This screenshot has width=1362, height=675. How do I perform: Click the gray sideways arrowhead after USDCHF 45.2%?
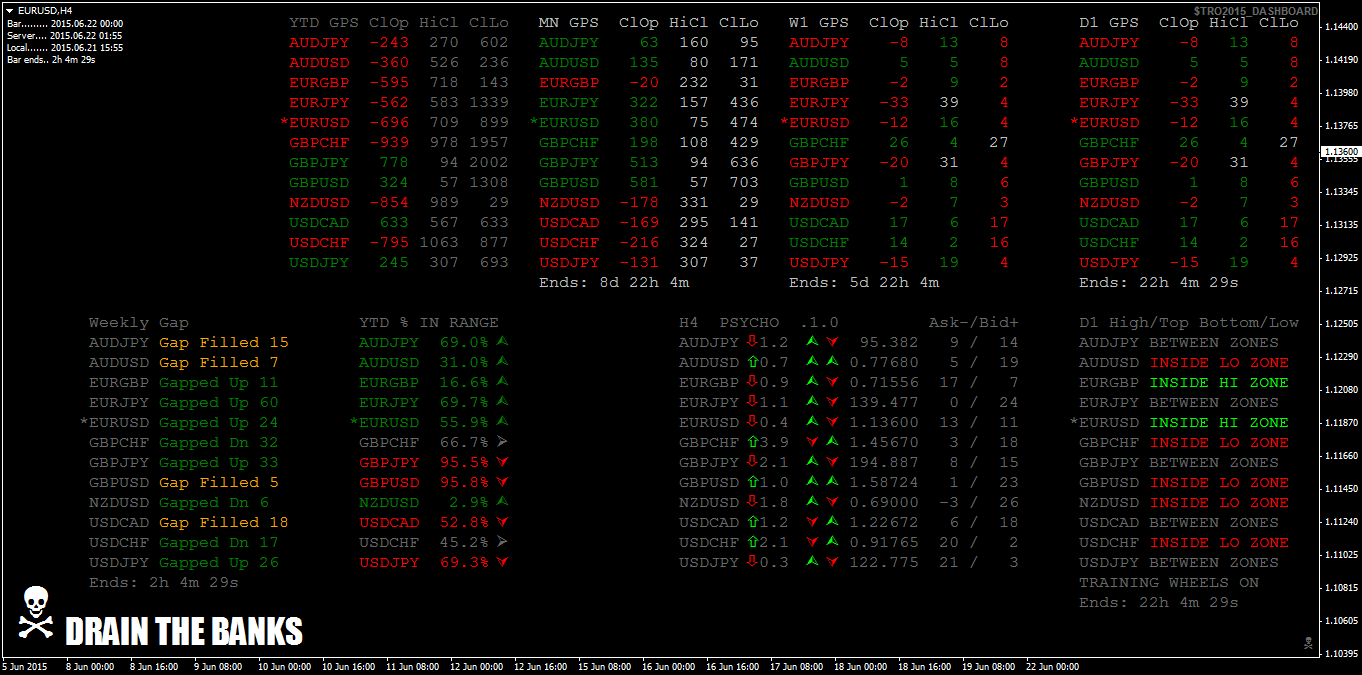[502, 541]
